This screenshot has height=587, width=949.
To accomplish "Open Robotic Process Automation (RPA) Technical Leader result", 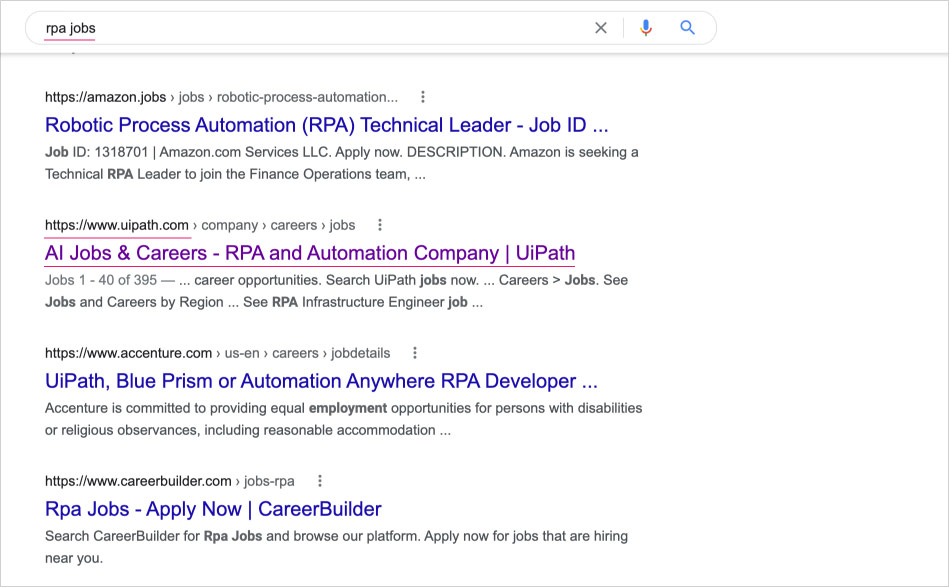I will coord(326,125).
